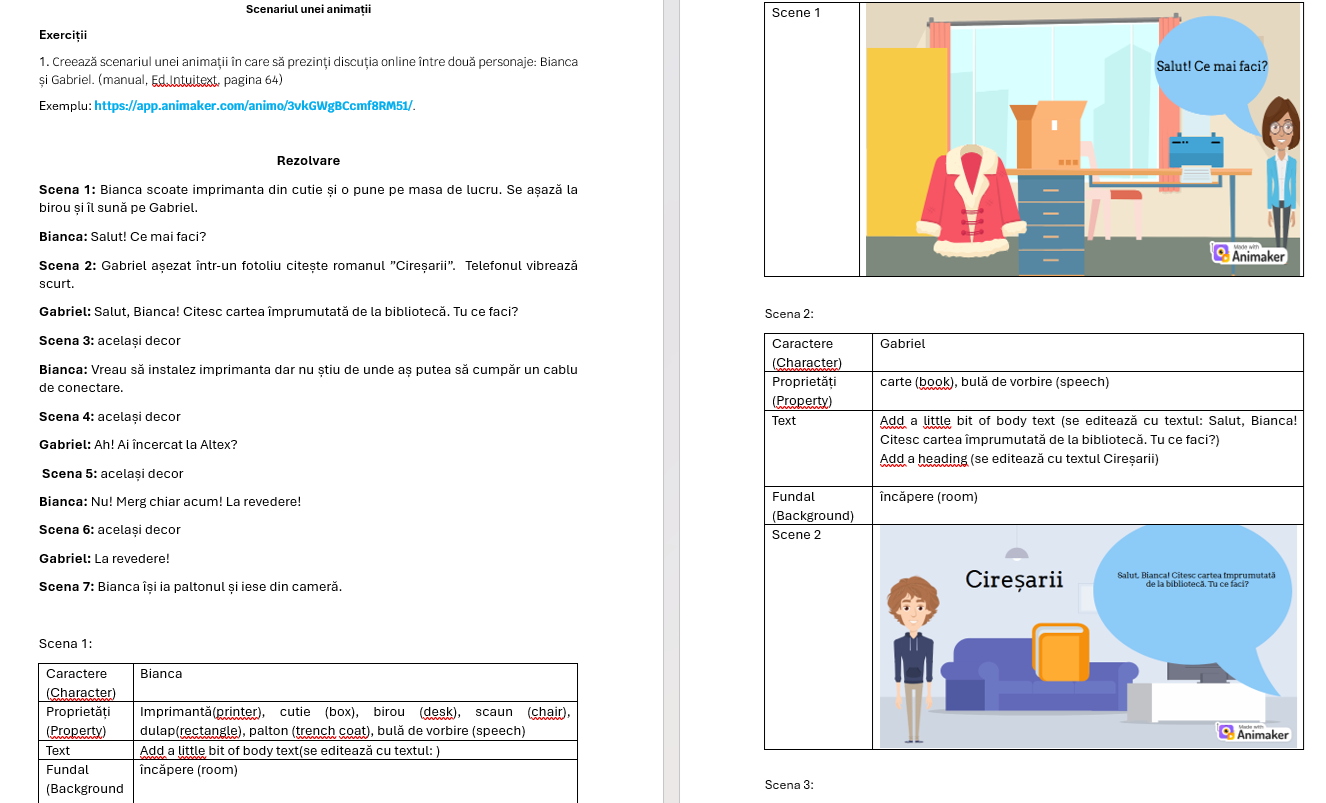Click the 'Scena 4: același decor' line
Image resolution: width=1326 pixels, height=803 pixels.
(110, 417)
